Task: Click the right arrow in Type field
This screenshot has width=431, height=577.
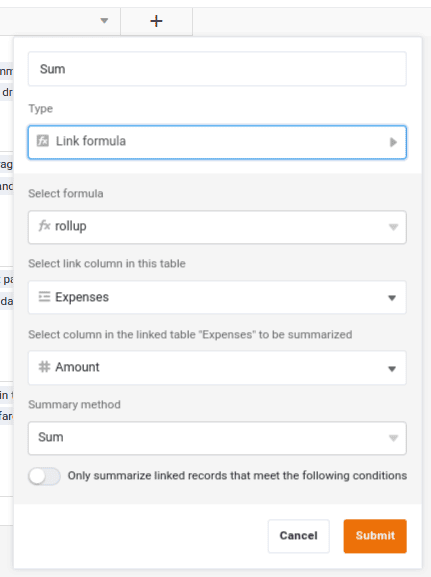Action: [x=393, y=142]
